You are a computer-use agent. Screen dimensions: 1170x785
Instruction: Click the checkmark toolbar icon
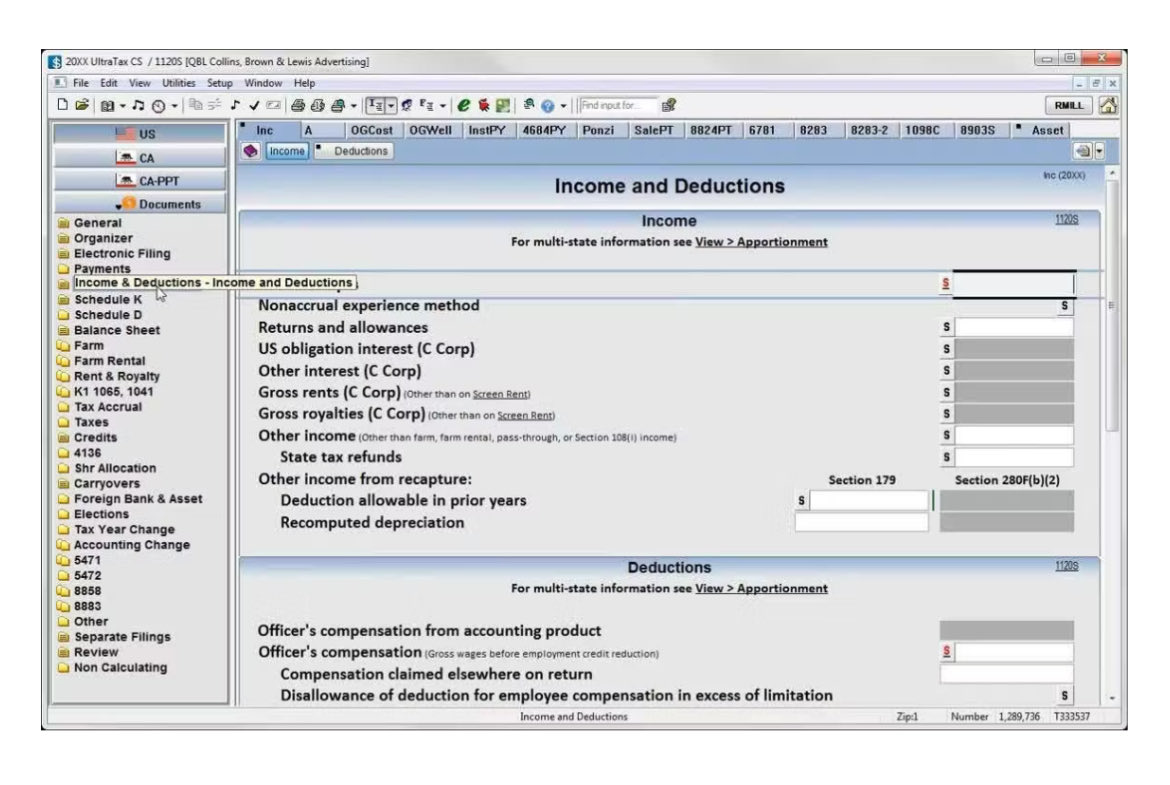[x=254, y=105]
